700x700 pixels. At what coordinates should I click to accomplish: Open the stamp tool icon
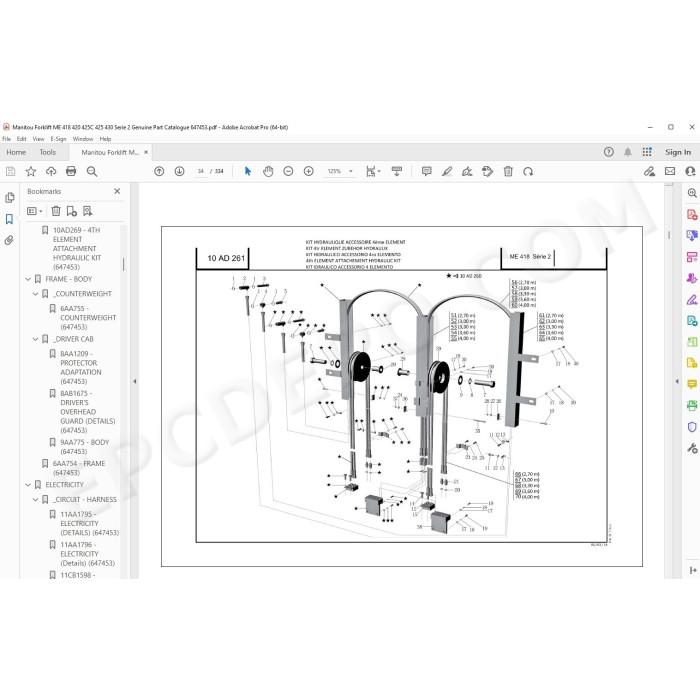click(x=488, y=171)
